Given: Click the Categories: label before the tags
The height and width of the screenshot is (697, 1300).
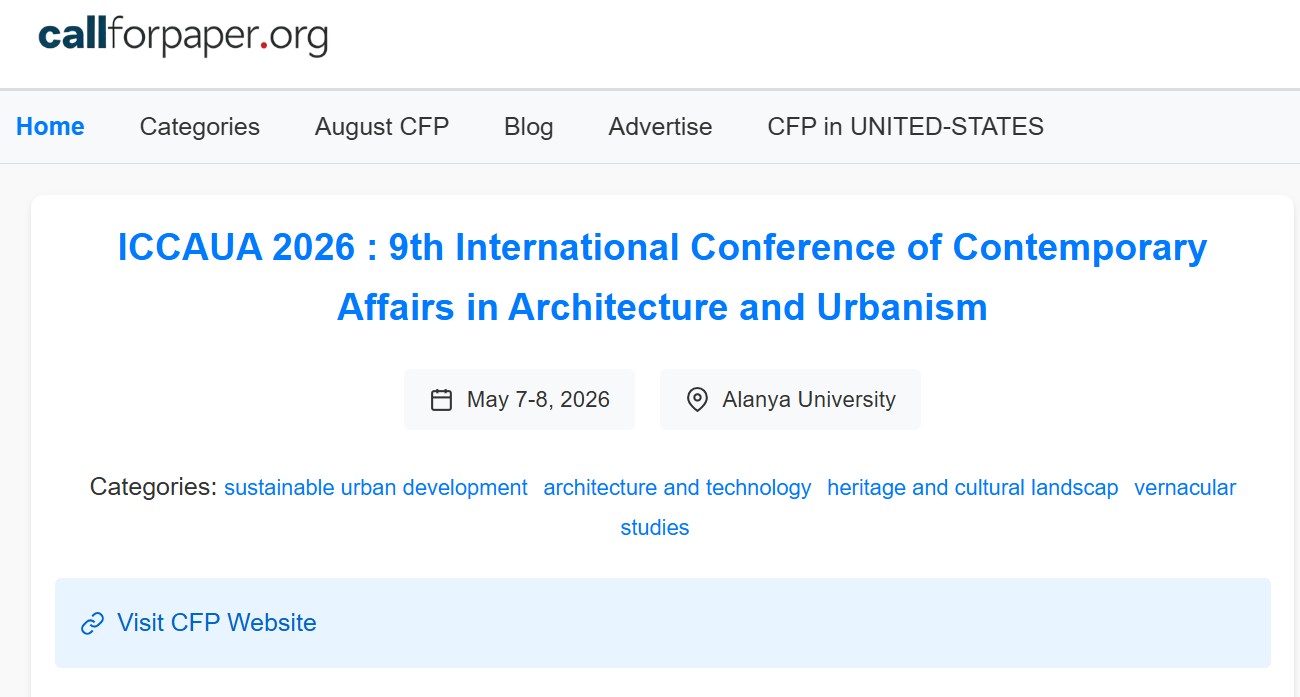Looking at the screenshot, I should pyautogui.click(x=153, y=488).
